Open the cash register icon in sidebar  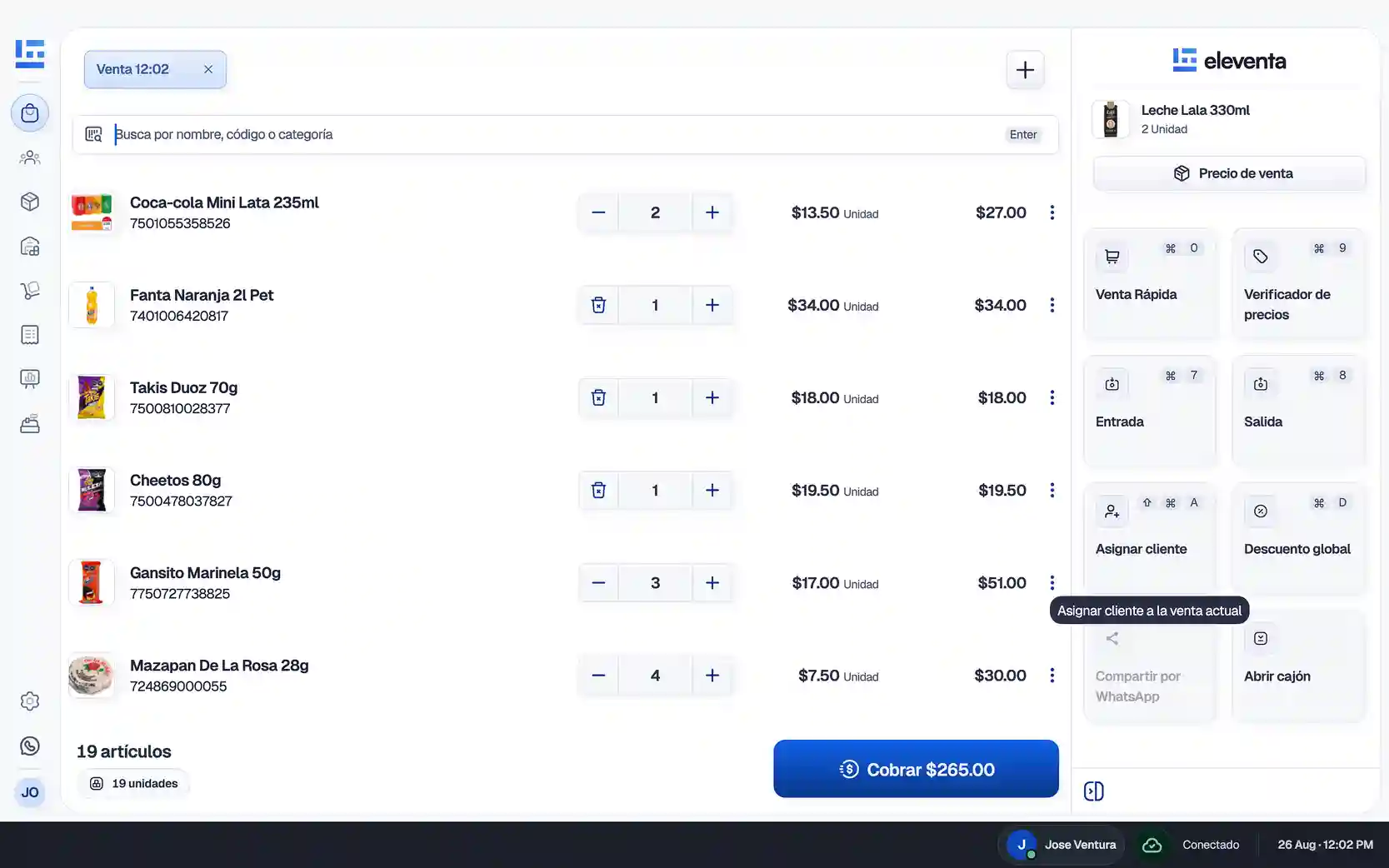[x=30, y=424]
